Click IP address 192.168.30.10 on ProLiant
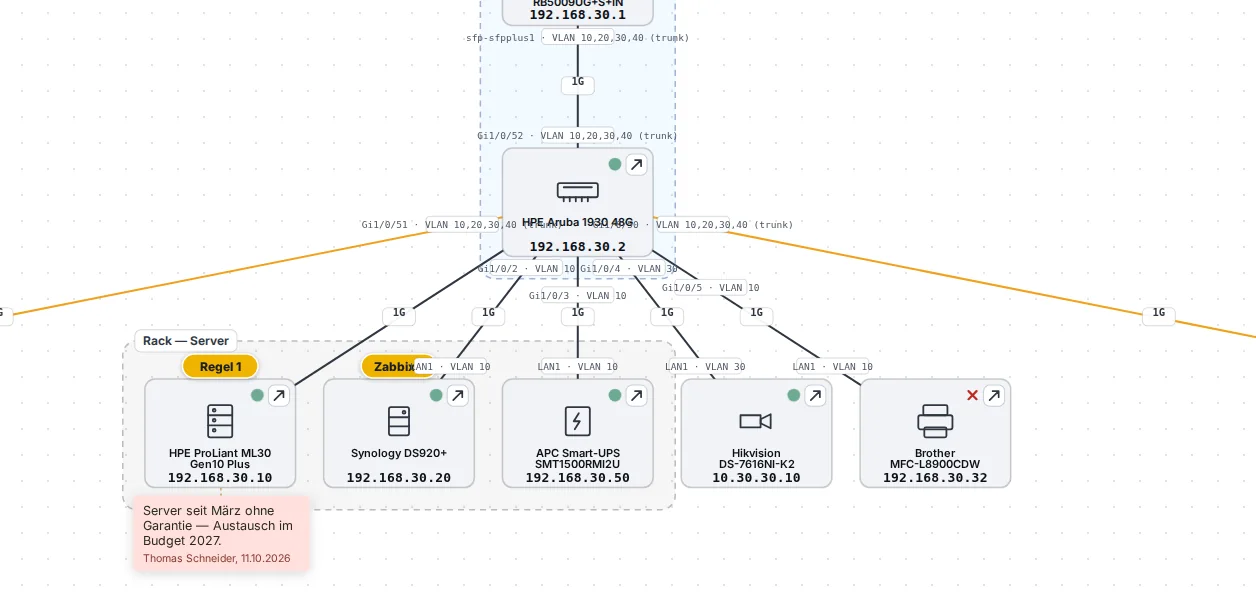This screenshot has height=598, width=1256. (220, 478)
